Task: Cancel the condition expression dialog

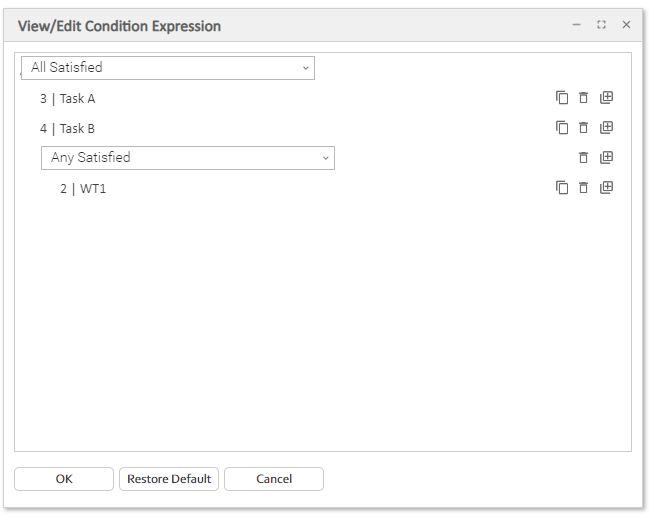Action: (273, 479)
